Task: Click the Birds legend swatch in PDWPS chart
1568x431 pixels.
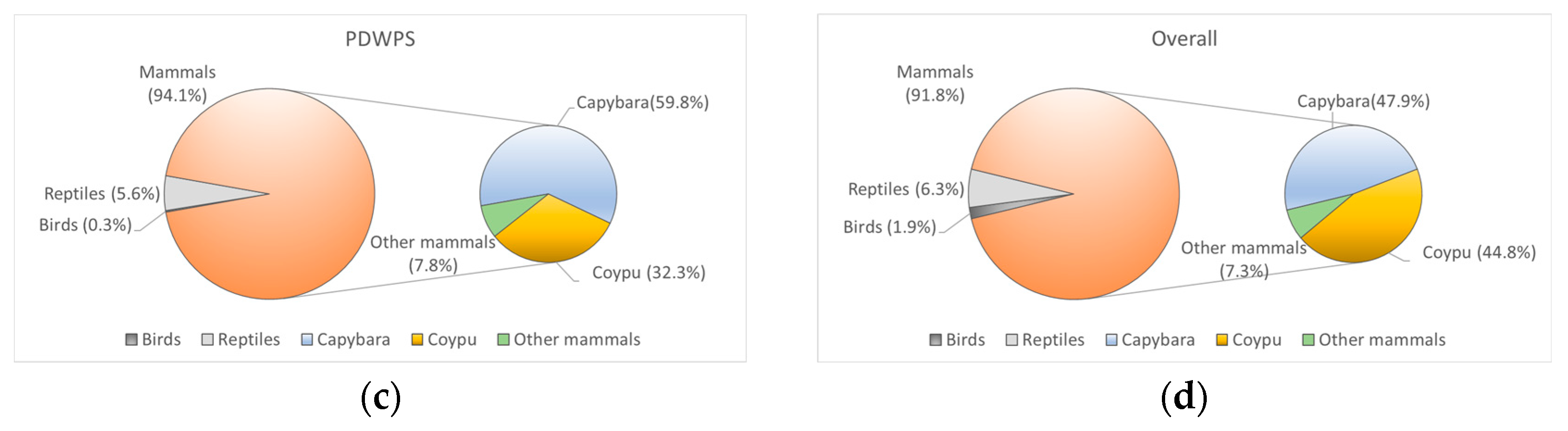Action: click(131, 339)
